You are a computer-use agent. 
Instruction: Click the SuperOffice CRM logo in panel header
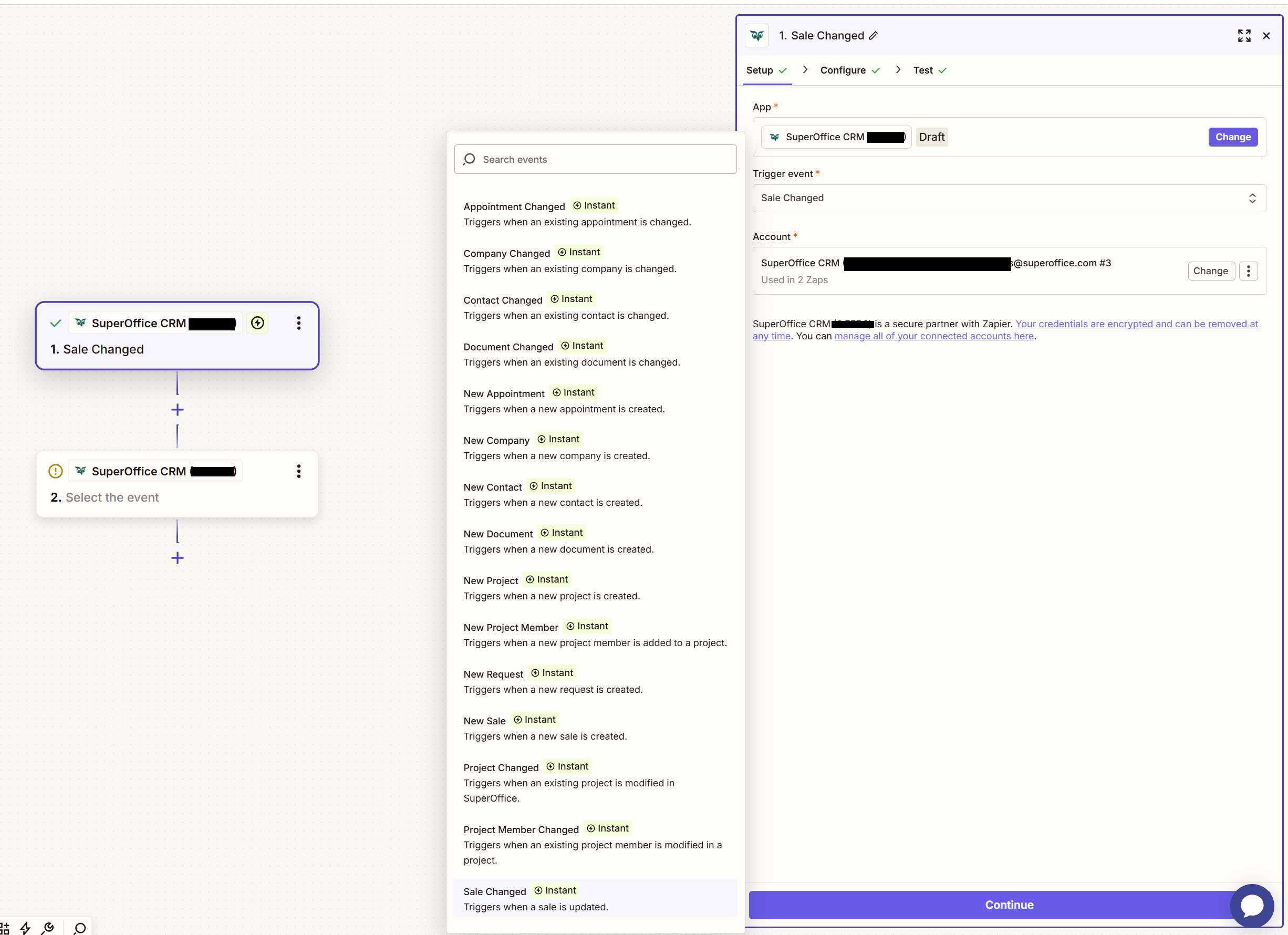tap(757, 35)
